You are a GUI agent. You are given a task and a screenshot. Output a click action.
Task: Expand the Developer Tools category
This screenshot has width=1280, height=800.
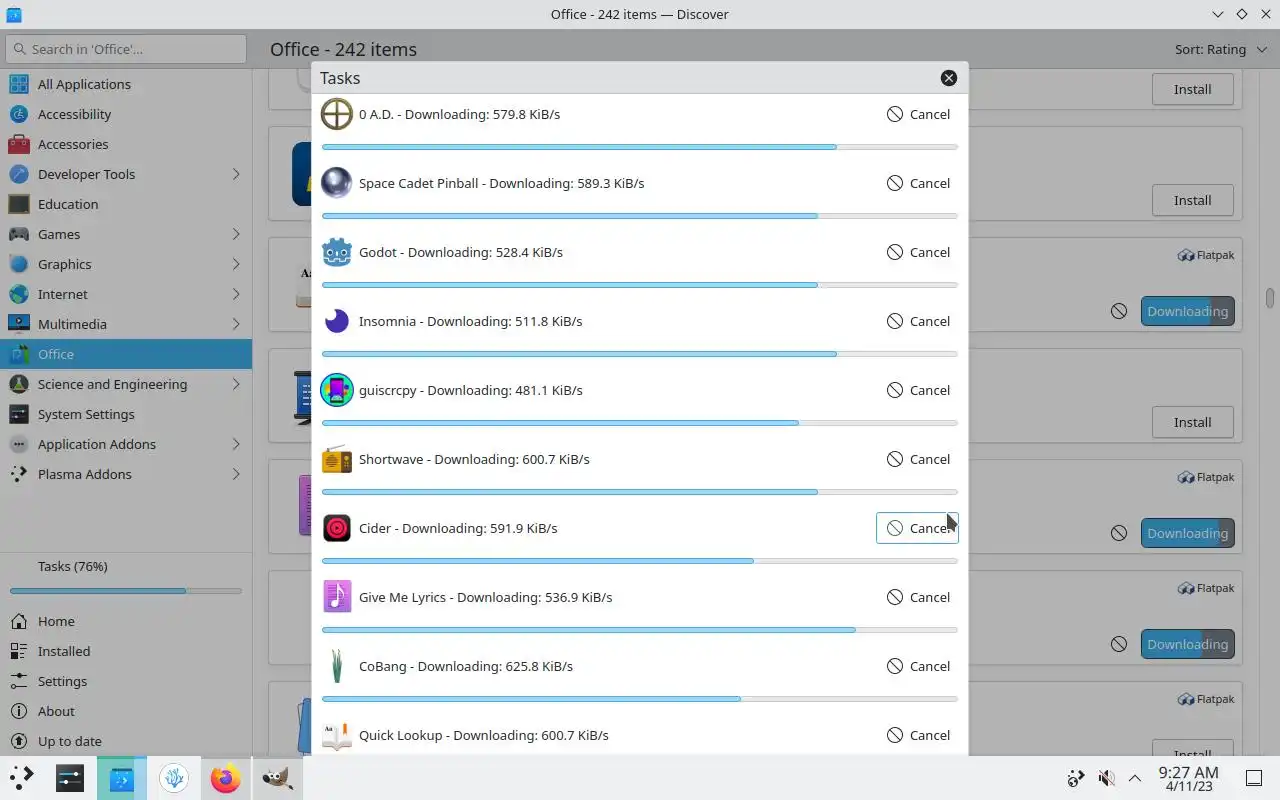(x=236, y=174)
